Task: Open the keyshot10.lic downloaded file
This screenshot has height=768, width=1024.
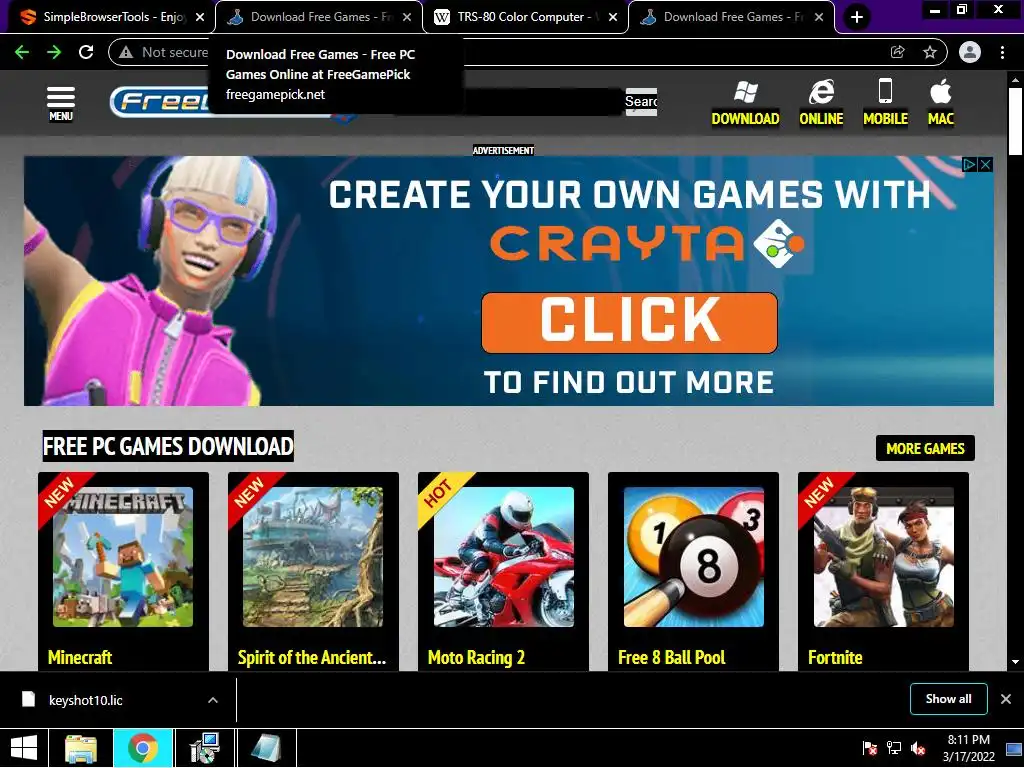Action: click(86, 700)
